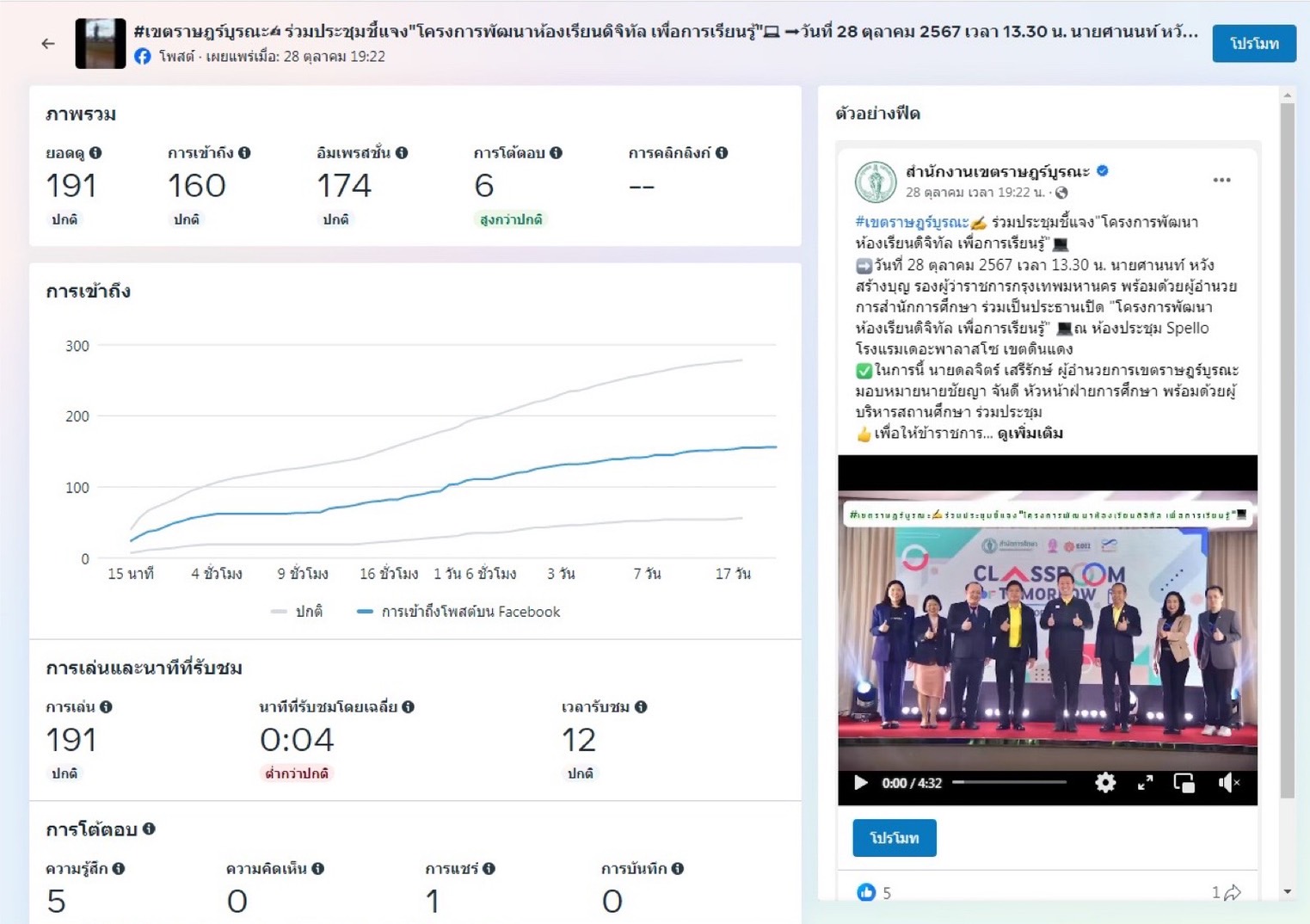Image resolution: width=1310 pixels, height=924 pixels.
Task: Click info icon beside นาทีที่รับชมโดยเฉลี่ย
Action: [x=408, y=706]
